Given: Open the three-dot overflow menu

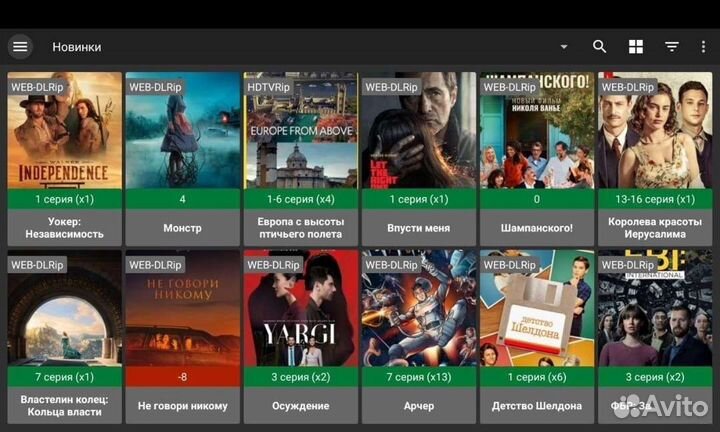Looking at the screenshot, I should (x=704, y=46).
